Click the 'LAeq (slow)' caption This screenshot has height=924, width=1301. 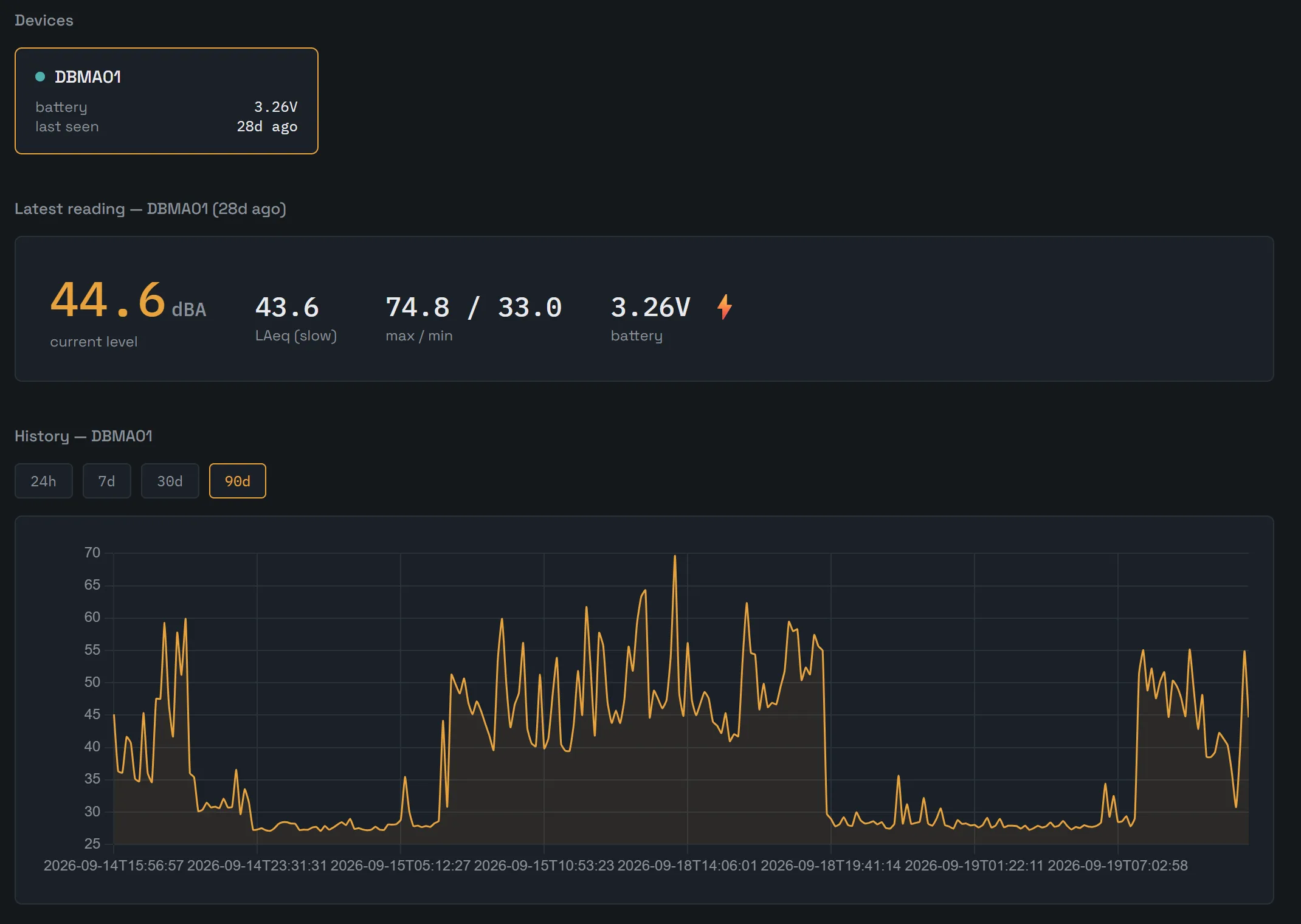pos(296,336)
